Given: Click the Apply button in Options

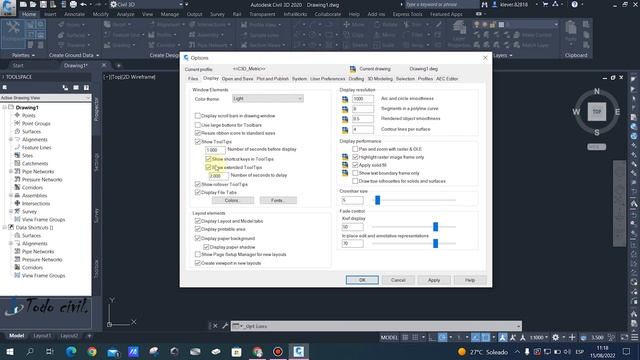Looking at the screenshot, I should pos(434,280).
